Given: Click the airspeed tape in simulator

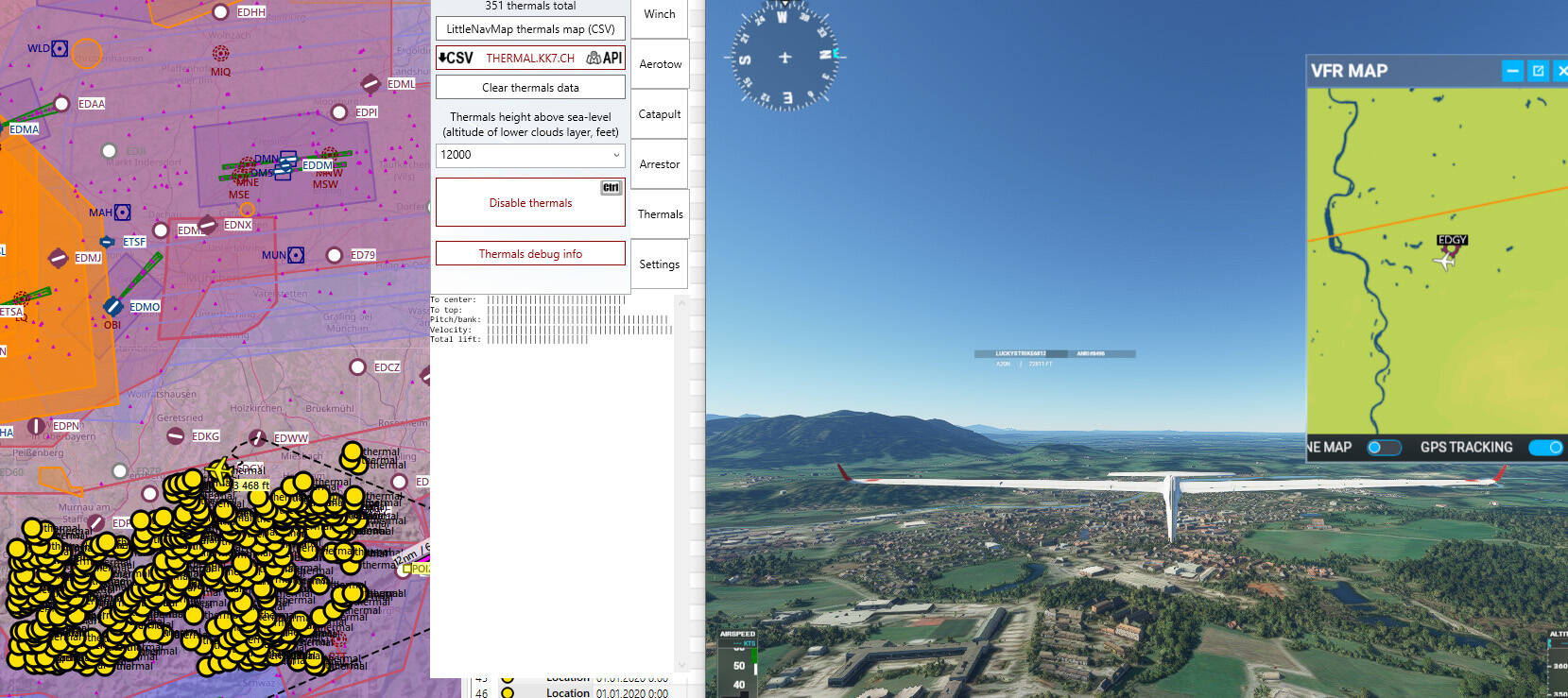Looking at the screenshot, I should point(738,663).
